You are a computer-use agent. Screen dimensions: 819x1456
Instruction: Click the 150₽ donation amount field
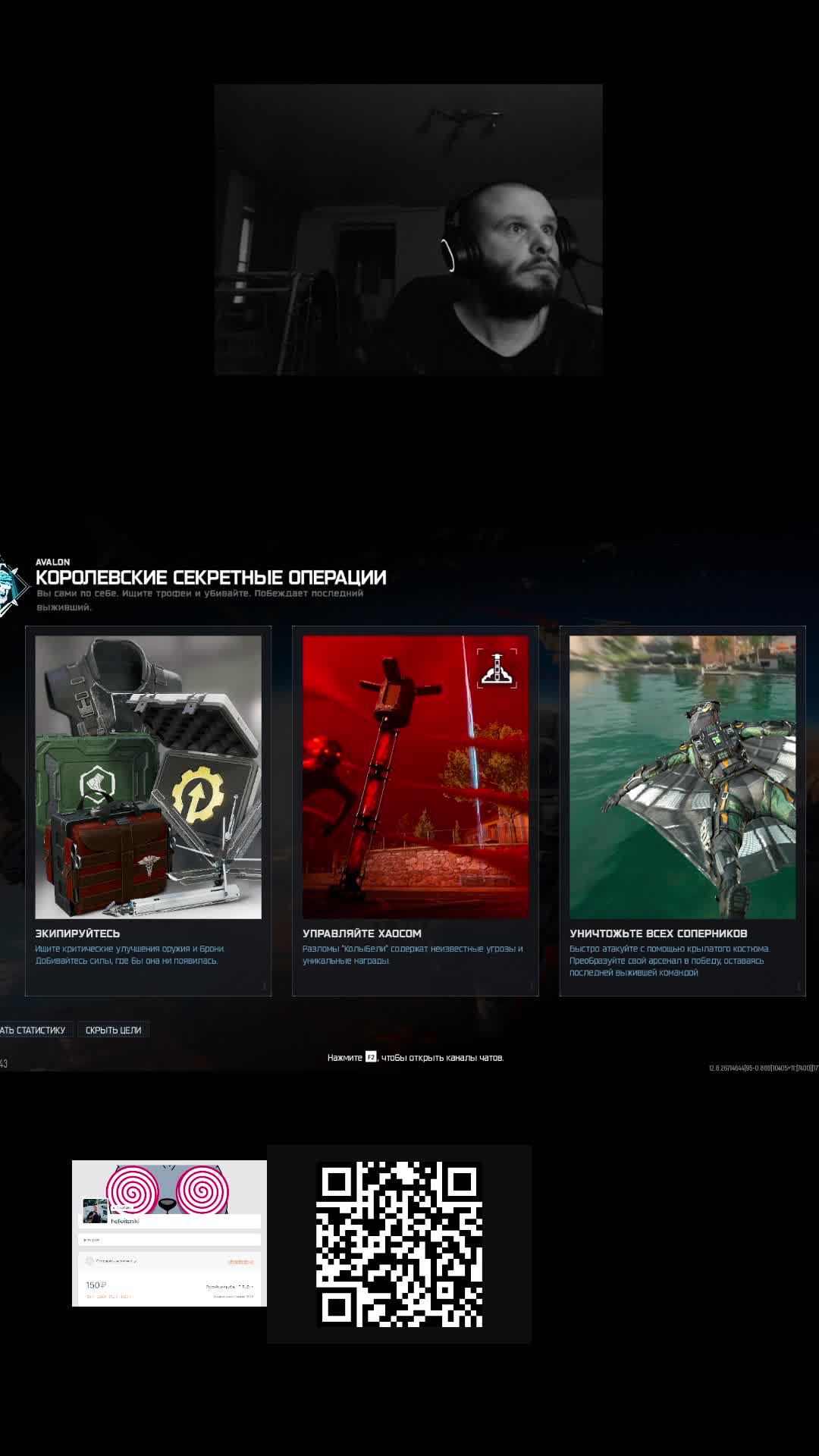point(96,1285)
